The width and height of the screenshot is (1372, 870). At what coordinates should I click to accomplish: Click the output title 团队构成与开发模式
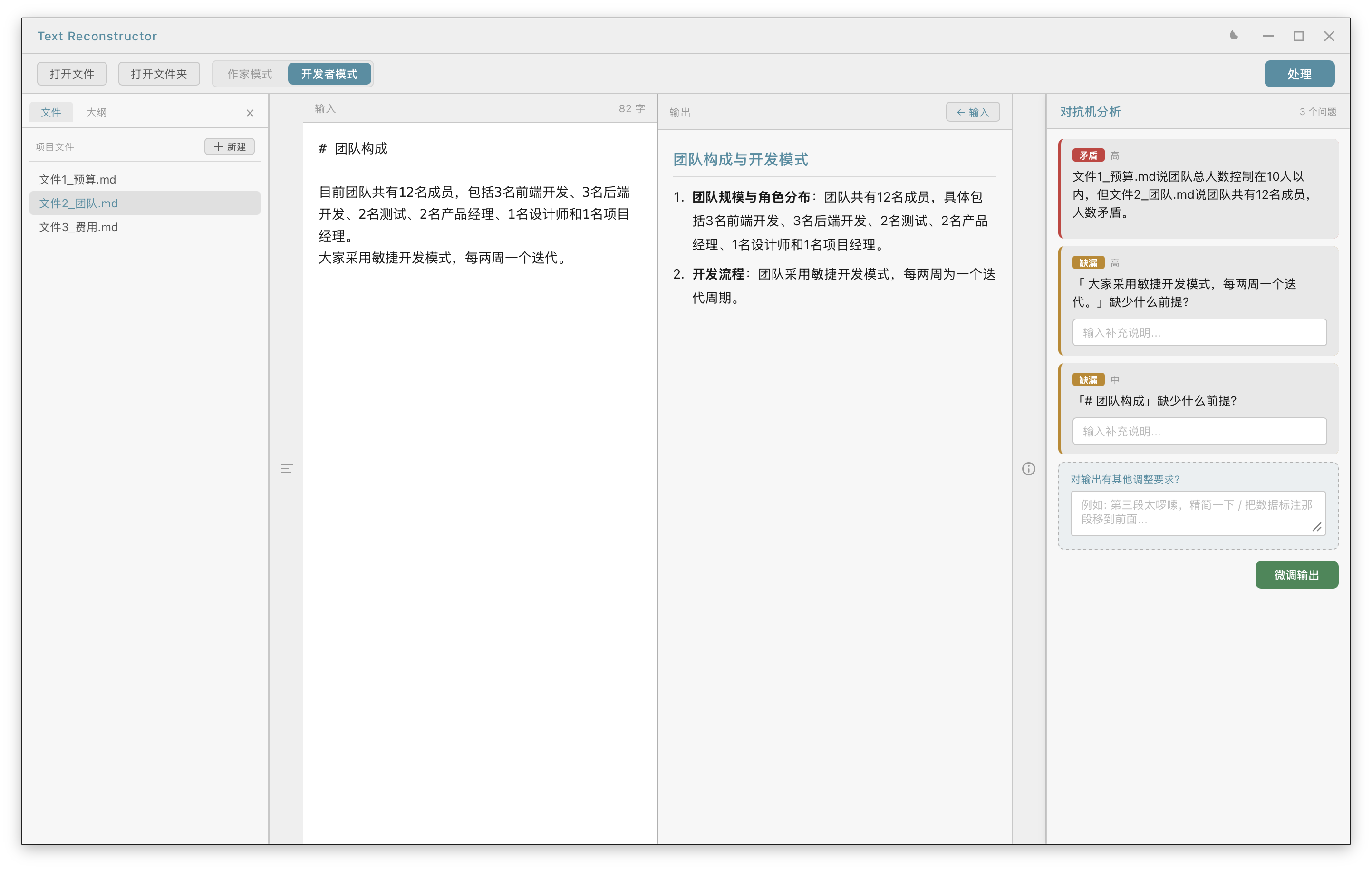click(740, 160)
